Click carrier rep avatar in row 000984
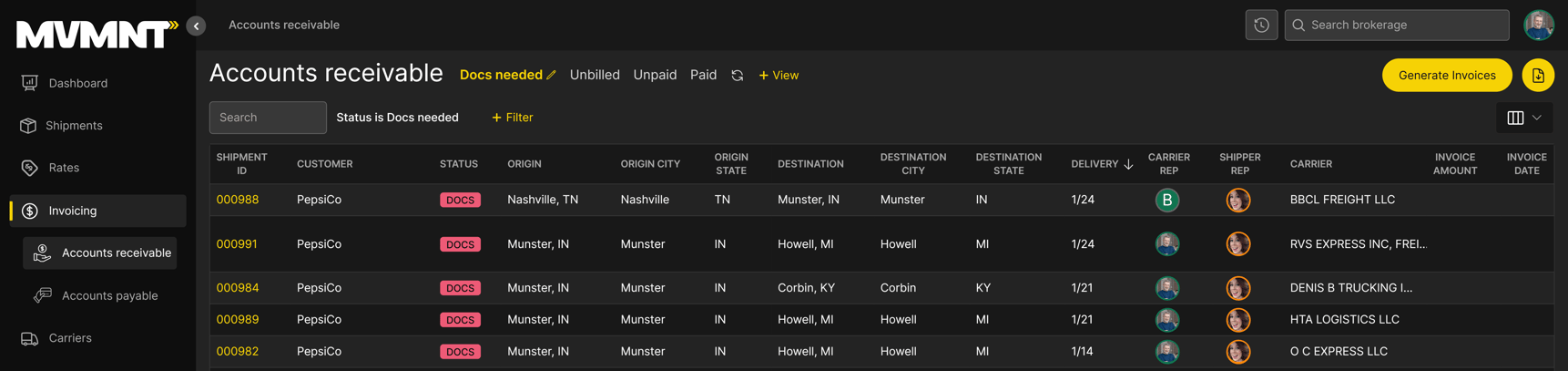 (x=1167, y=288)
